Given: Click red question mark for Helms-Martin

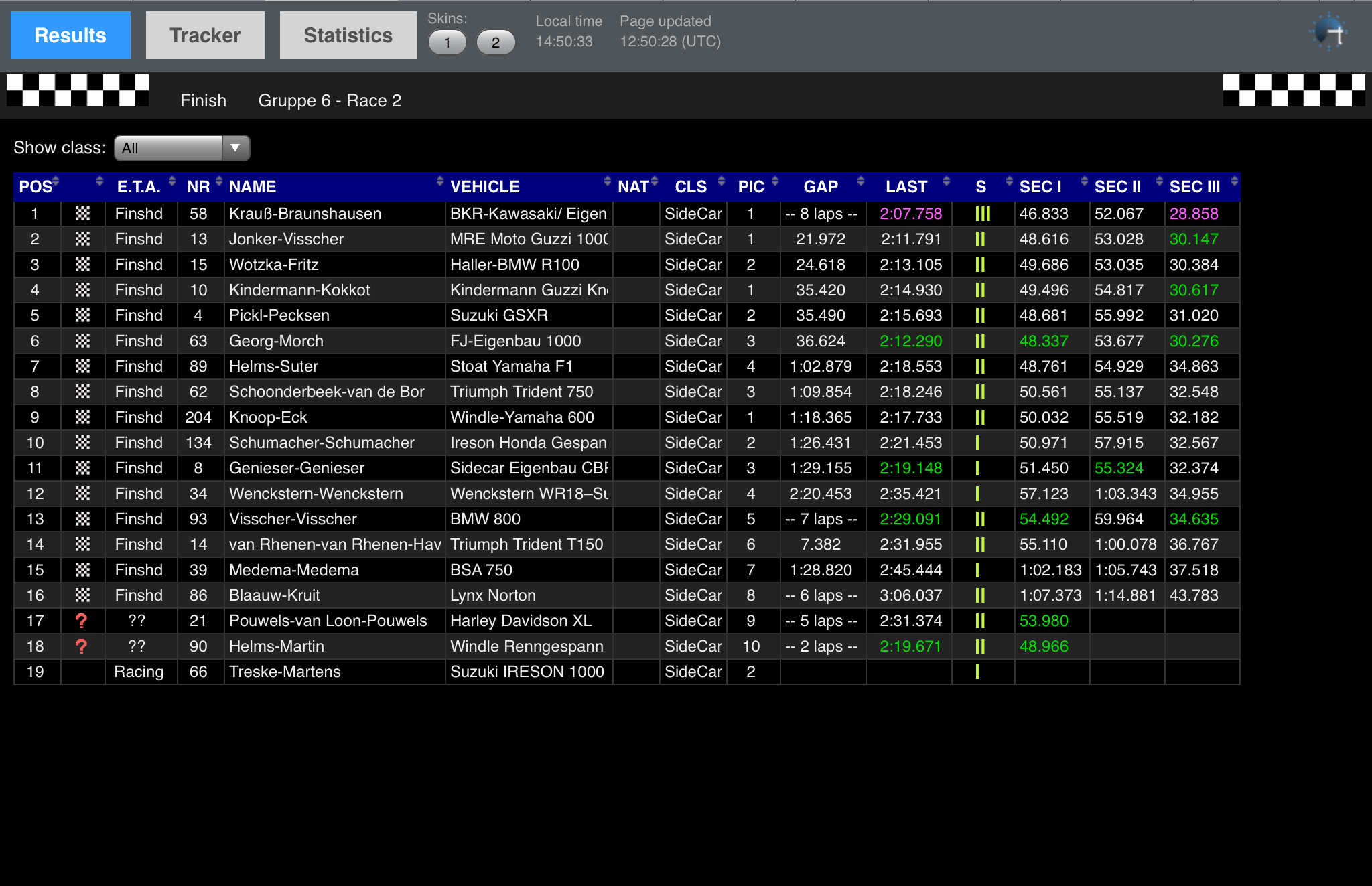Looking at the screenshot, I should click(x=82, y=646).
